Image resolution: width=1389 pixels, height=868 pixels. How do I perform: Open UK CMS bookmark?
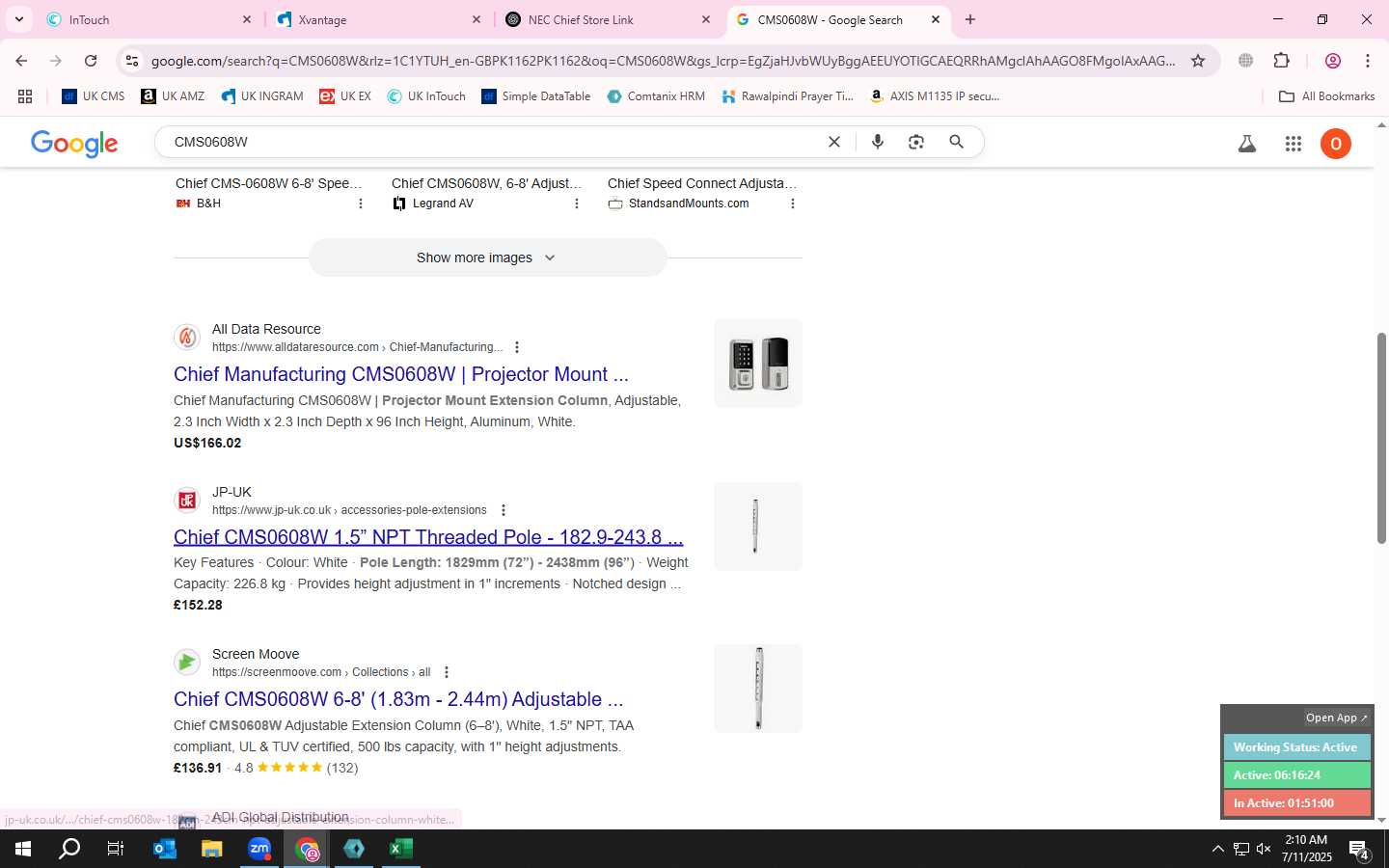coord(94,96)
